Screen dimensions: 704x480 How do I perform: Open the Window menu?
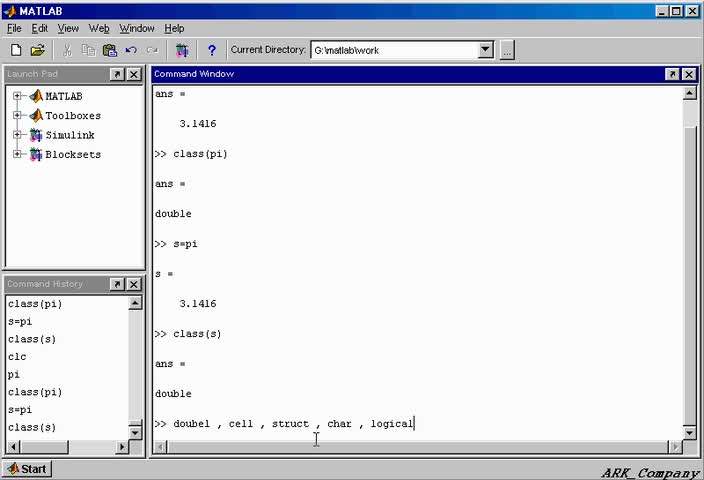pos(137,29)
